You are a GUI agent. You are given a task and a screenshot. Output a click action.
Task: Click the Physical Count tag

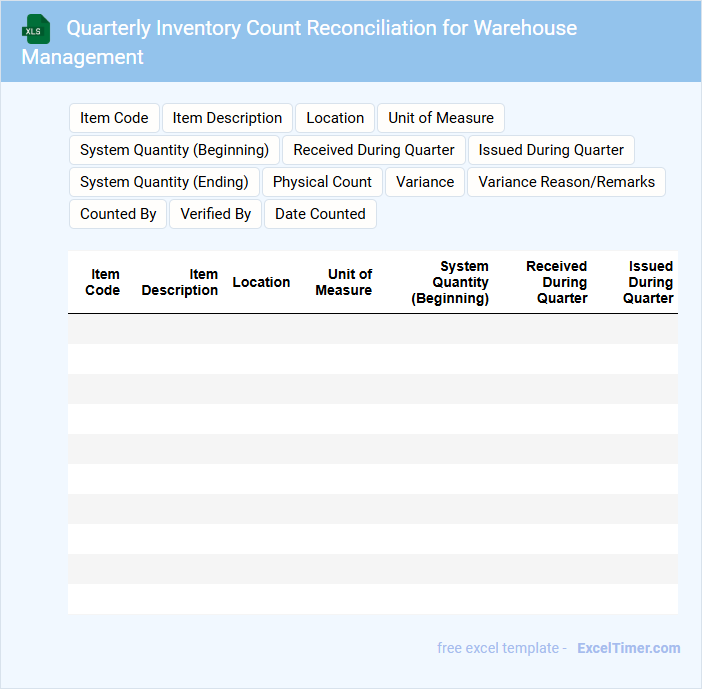[x=322, y=182]
